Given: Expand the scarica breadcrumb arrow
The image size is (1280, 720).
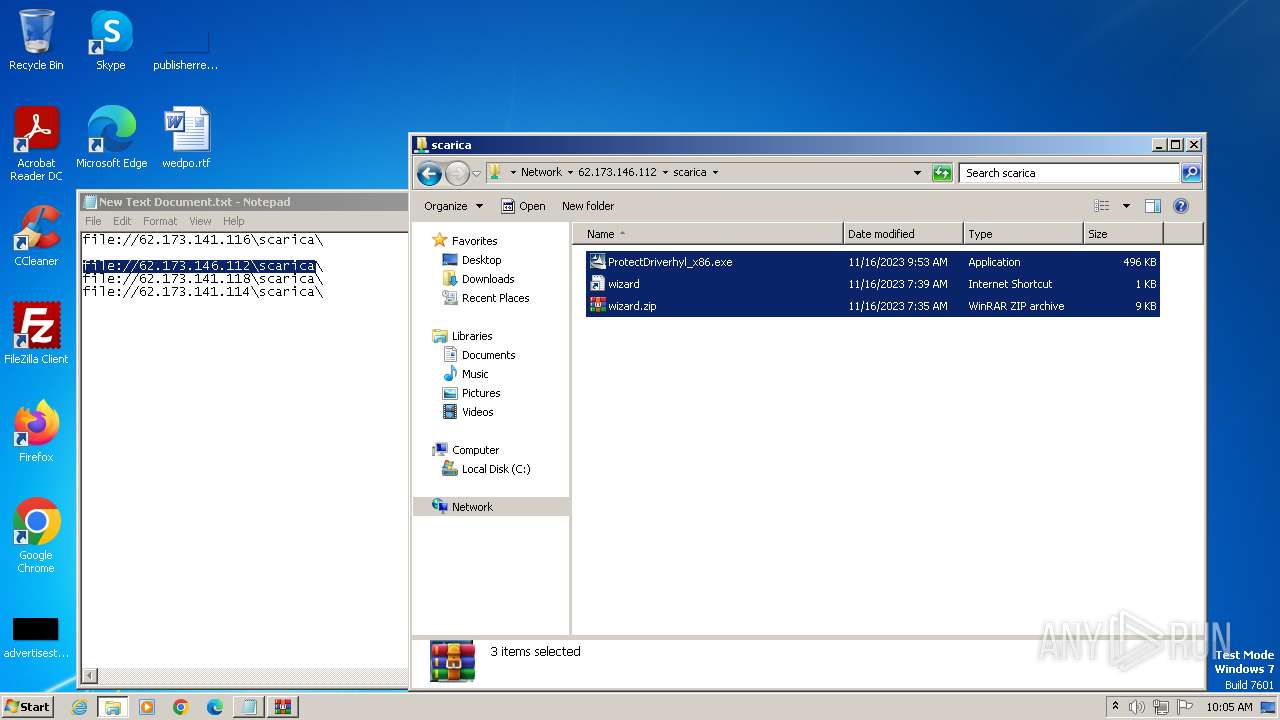Looking at the screenshot, I should tap(715, 173).
